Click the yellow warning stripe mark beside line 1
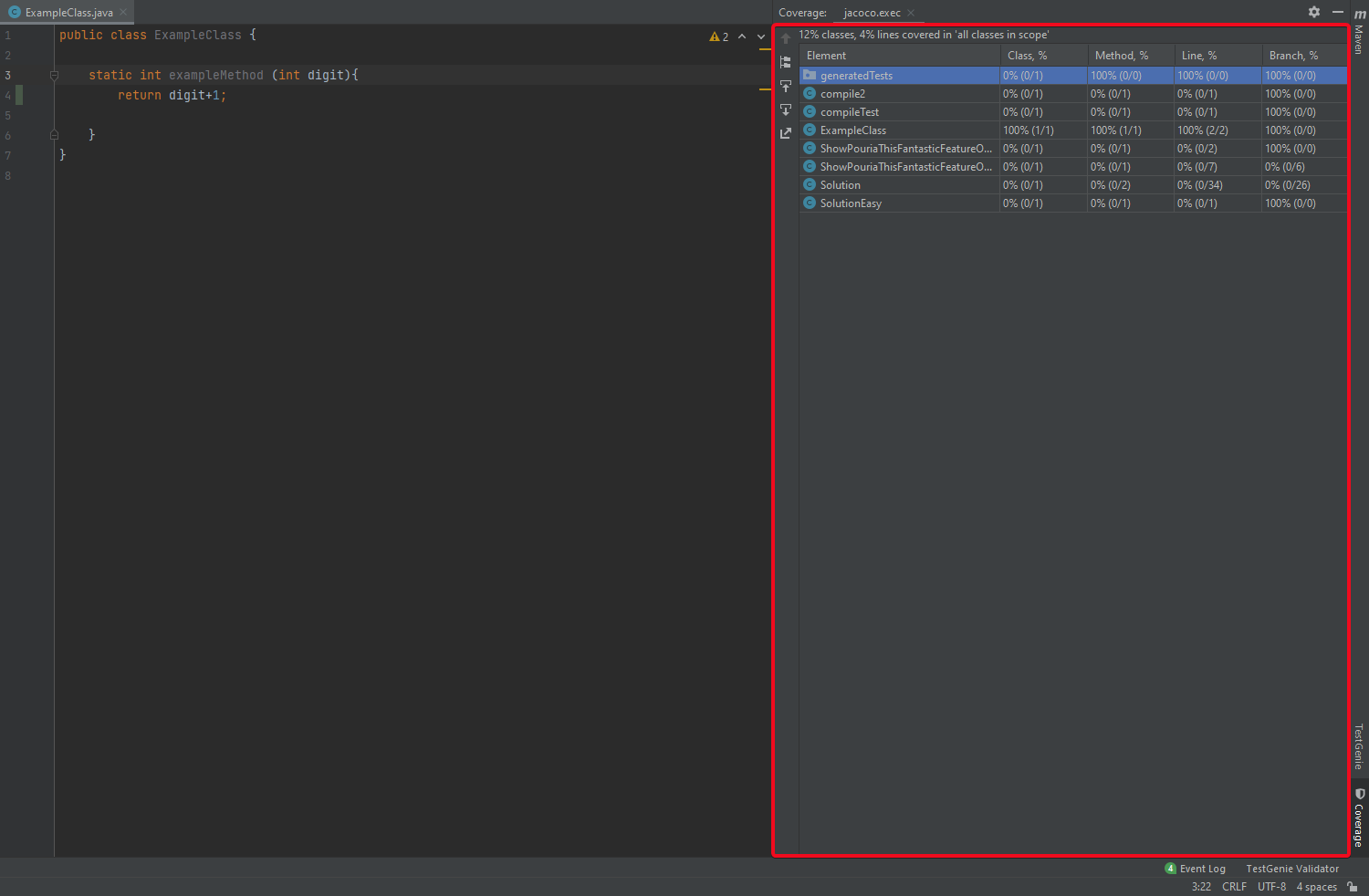Viewport: 1369px width, 896px height. coord(765,48)
